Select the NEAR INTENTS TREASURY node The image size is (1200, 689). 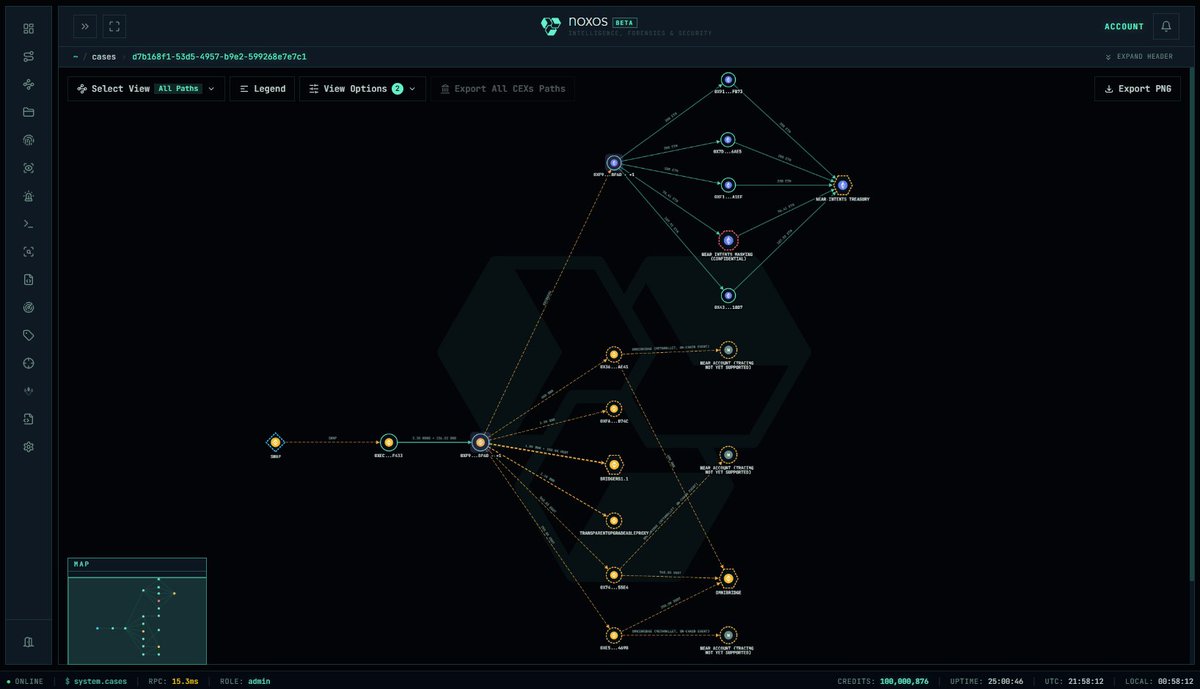pyautogui.click(x=842, y=185)
